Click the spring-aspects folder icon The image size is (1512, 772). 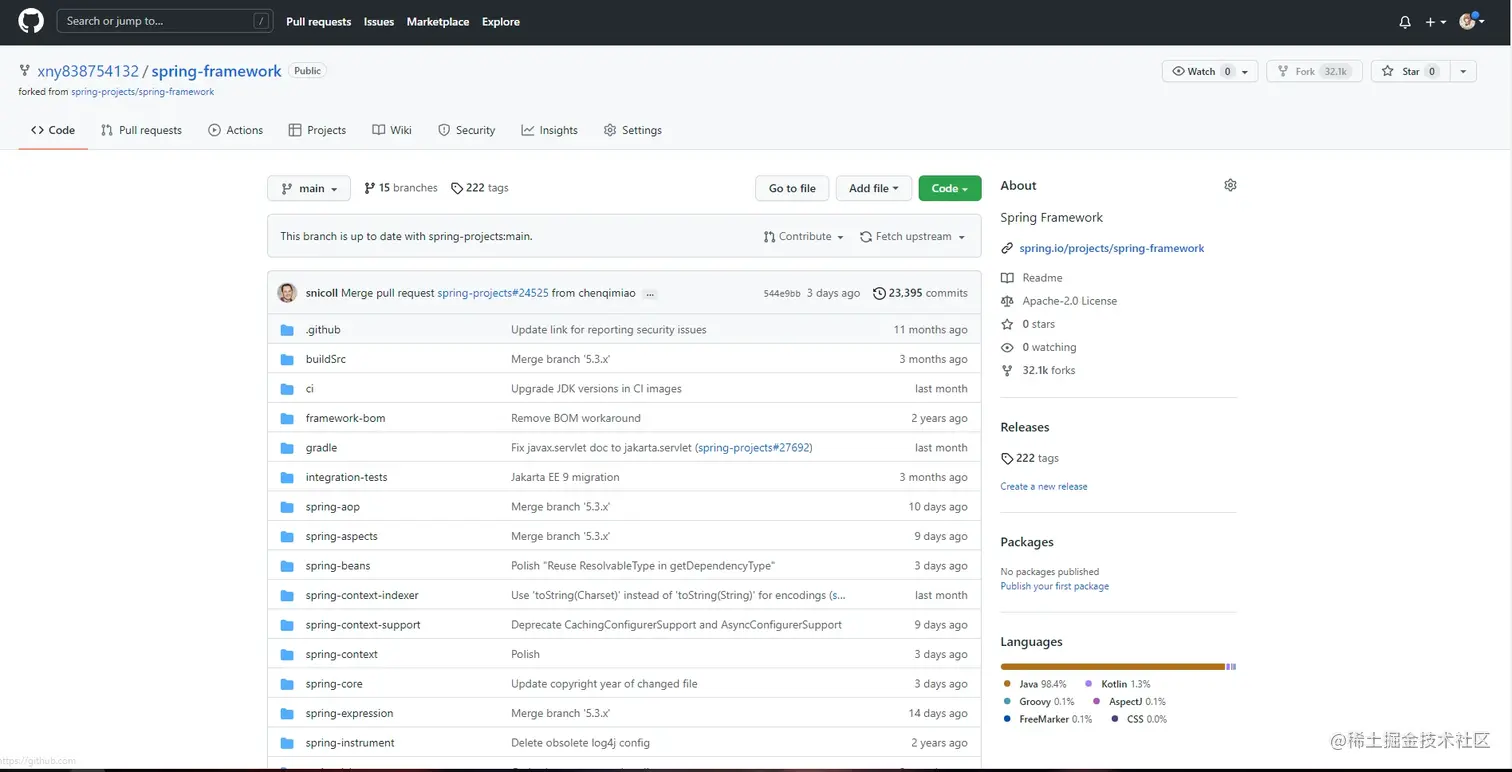[287, 536]
